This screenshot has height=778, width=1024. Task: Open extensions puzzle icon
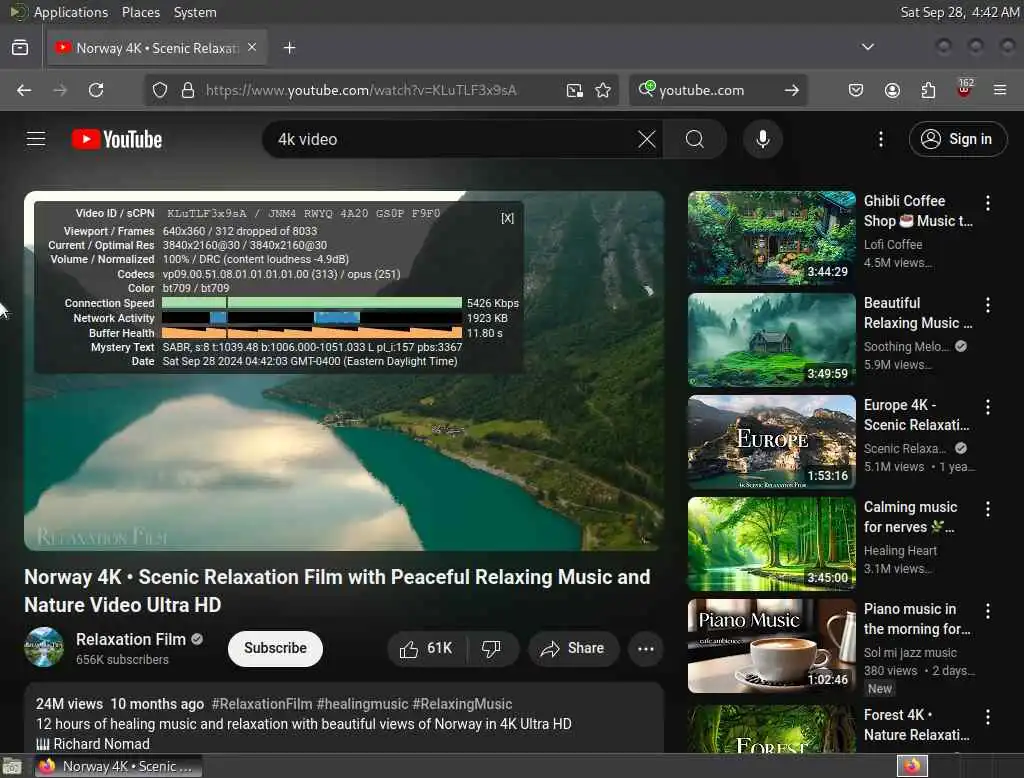click(x=928, y=90)
